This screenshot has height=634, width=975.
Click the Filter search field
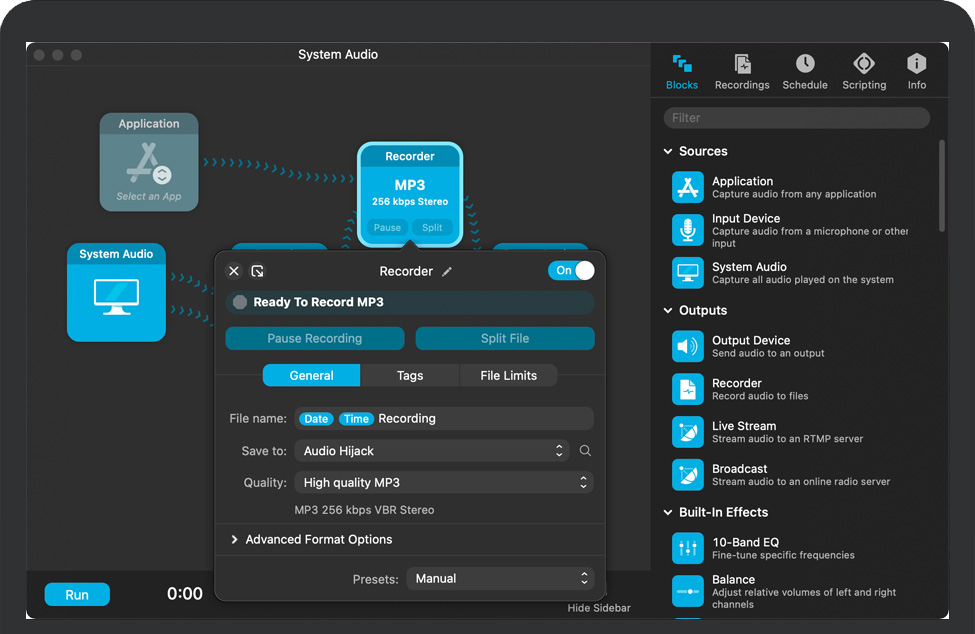tap(796, 118)
